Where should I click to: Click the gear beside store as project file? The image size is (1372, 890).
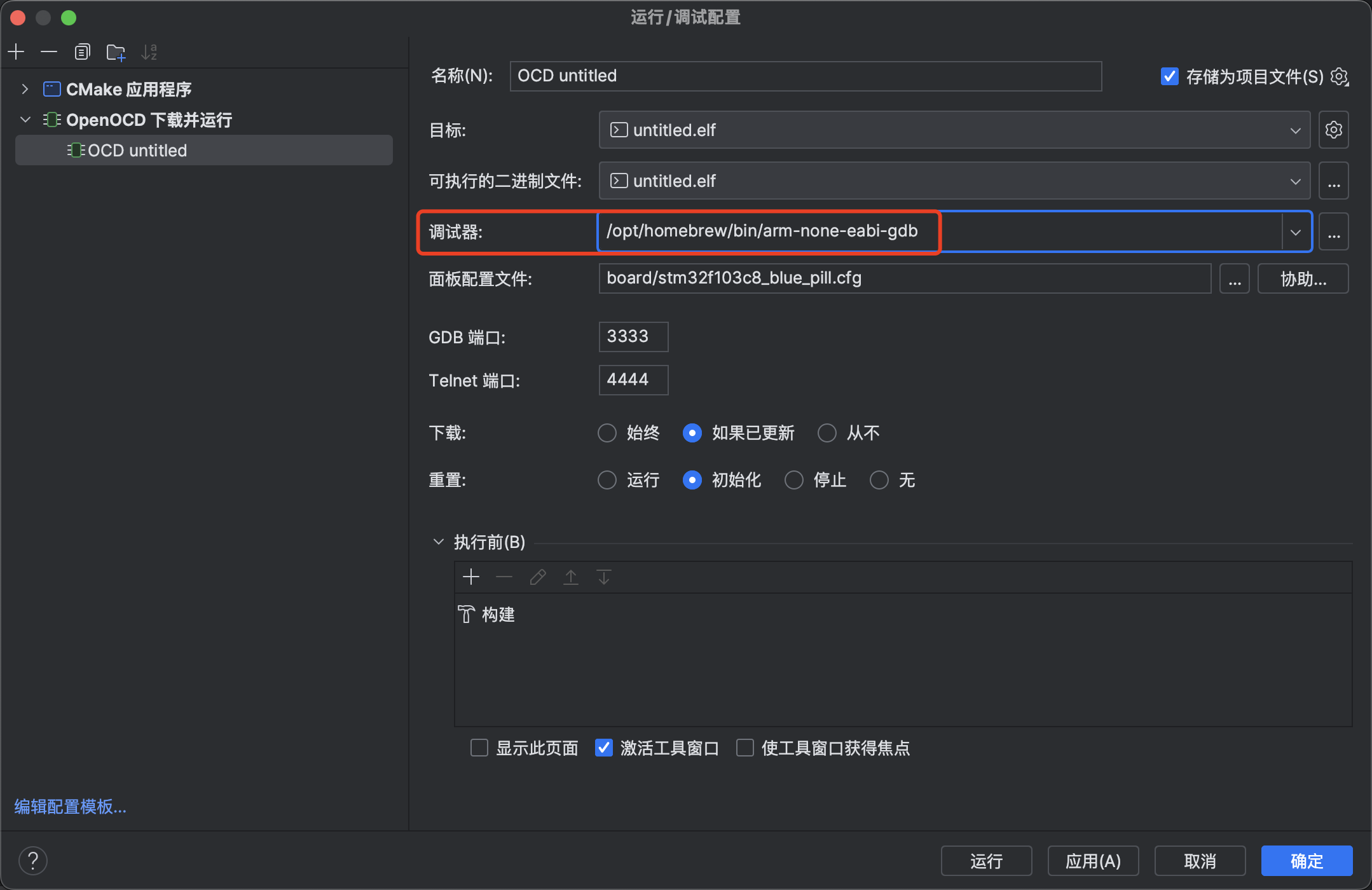1340,77
